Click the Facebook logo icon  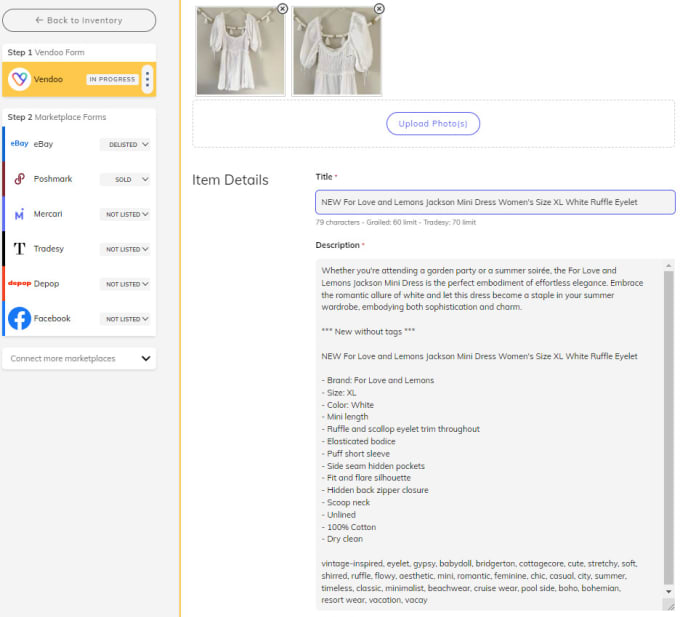[20, 318]
